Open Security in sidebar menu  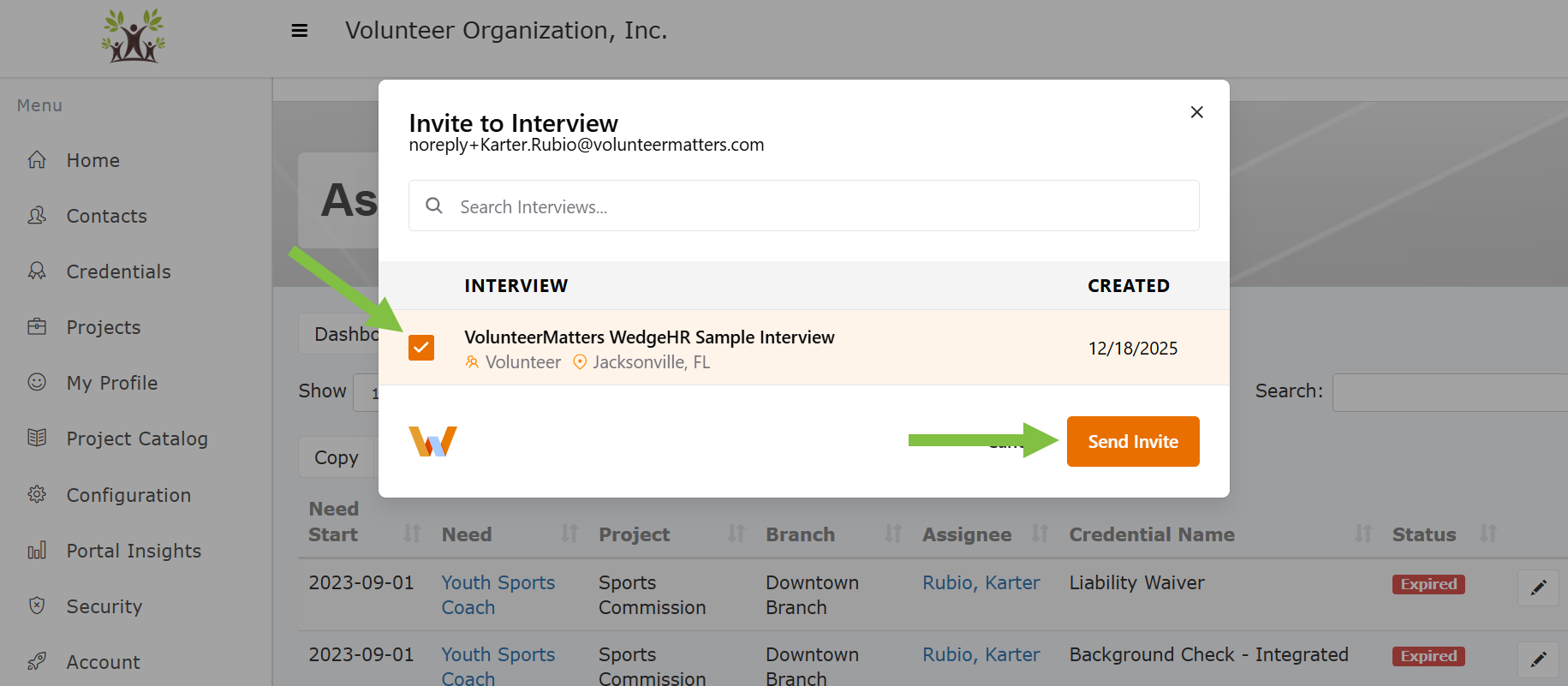(104, 606)
